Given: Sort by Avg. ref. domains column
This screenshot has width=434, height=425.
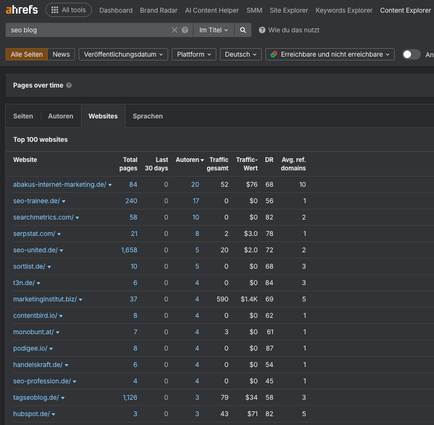Looking at the screenshot, I should (293, 164).
